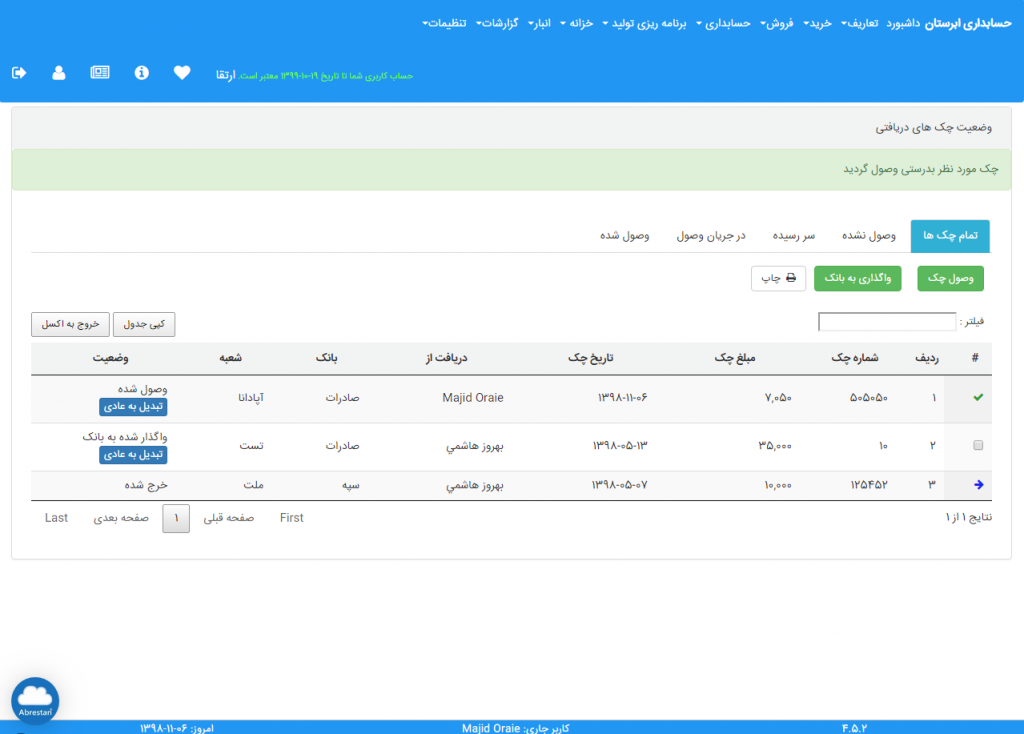This screenshot has width=1024, height=734.
Task: Sort by بانک column header
Action: coord(327,358)
